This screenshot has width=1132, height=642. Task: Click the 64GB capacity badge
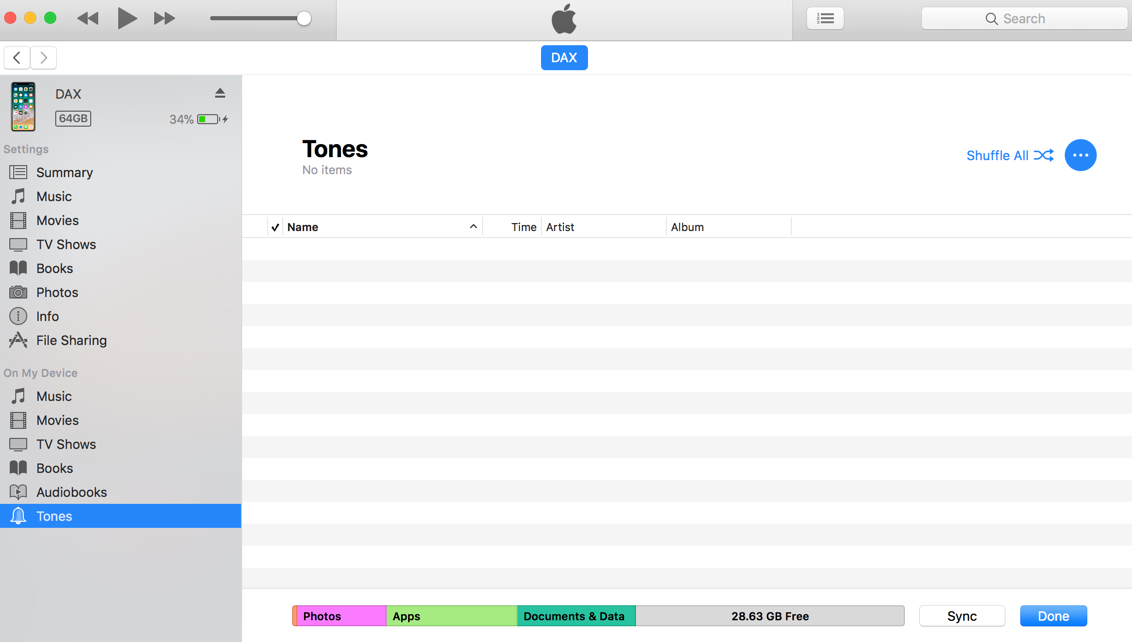tap(73, 118)
